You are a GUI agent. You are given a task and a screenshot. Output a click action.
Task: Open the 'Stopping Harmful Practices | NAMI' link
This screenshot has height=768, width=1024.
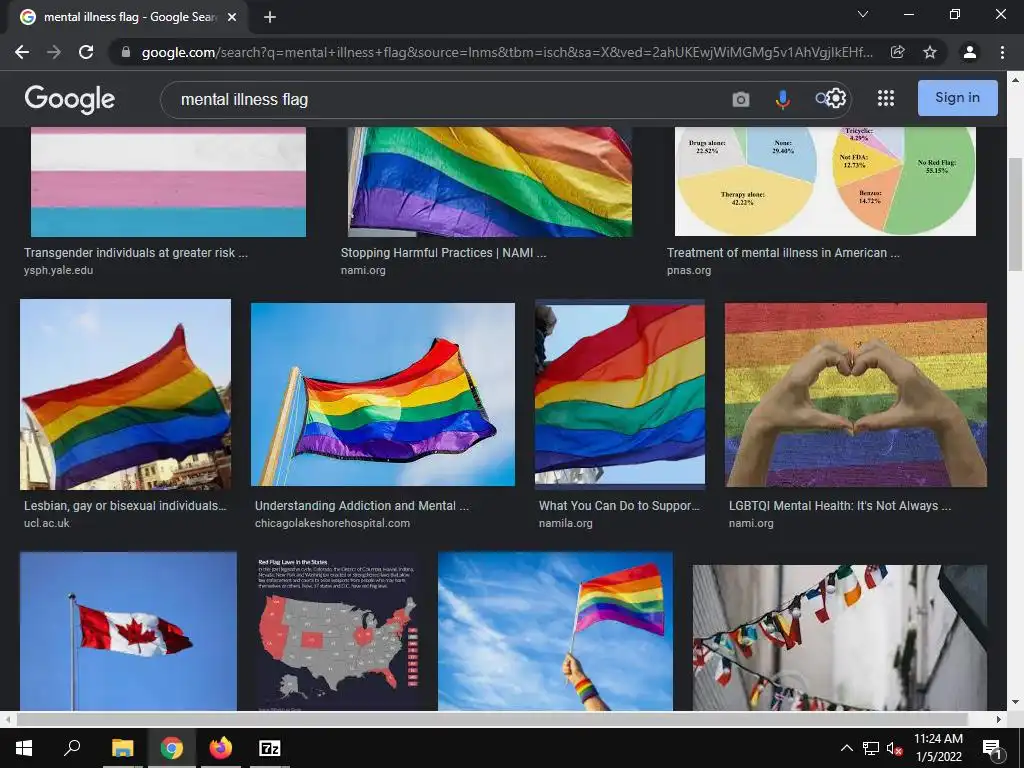point(443,253)
